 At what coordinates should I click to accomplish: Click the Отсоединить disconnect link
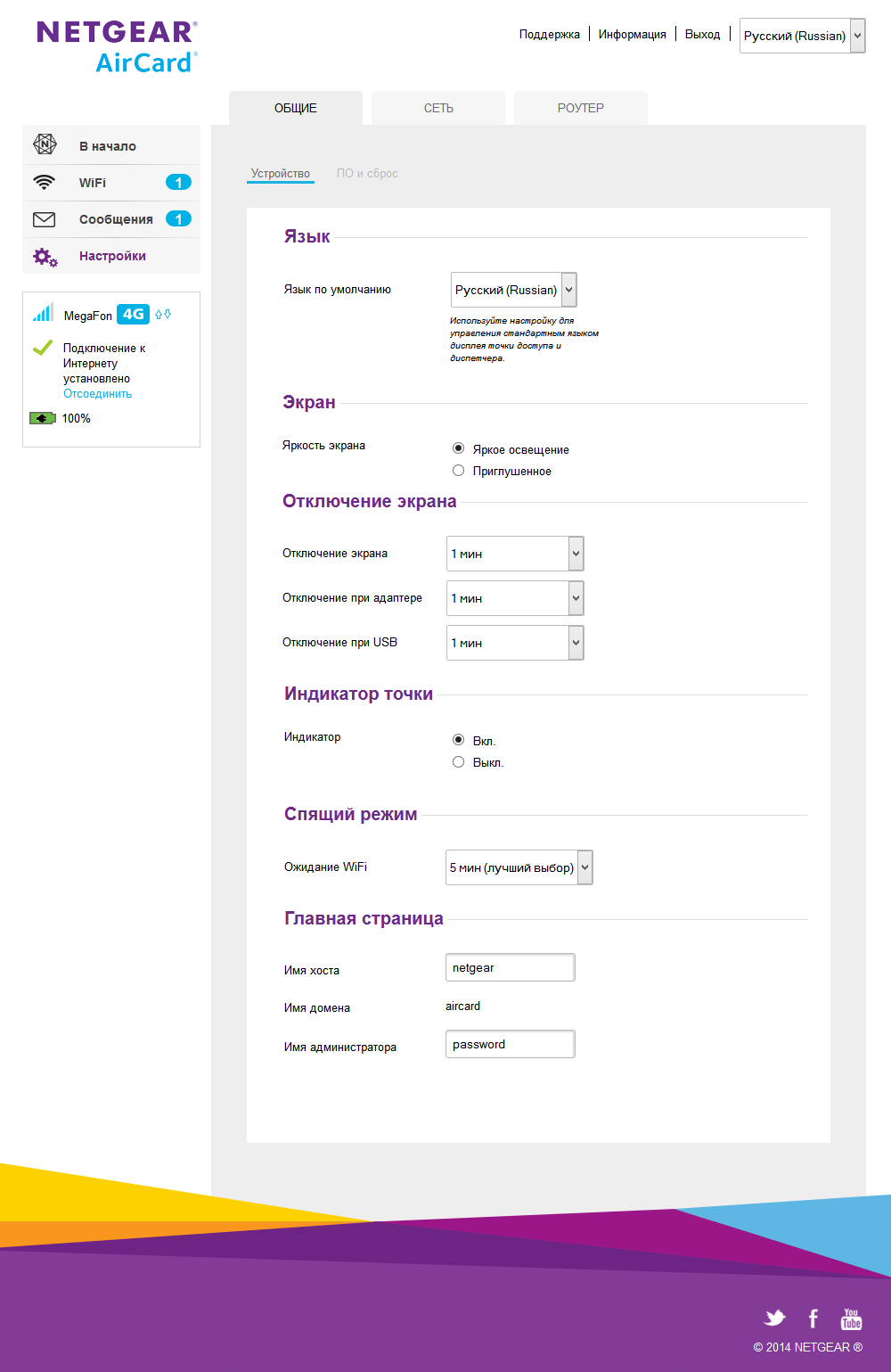(97, 394)
